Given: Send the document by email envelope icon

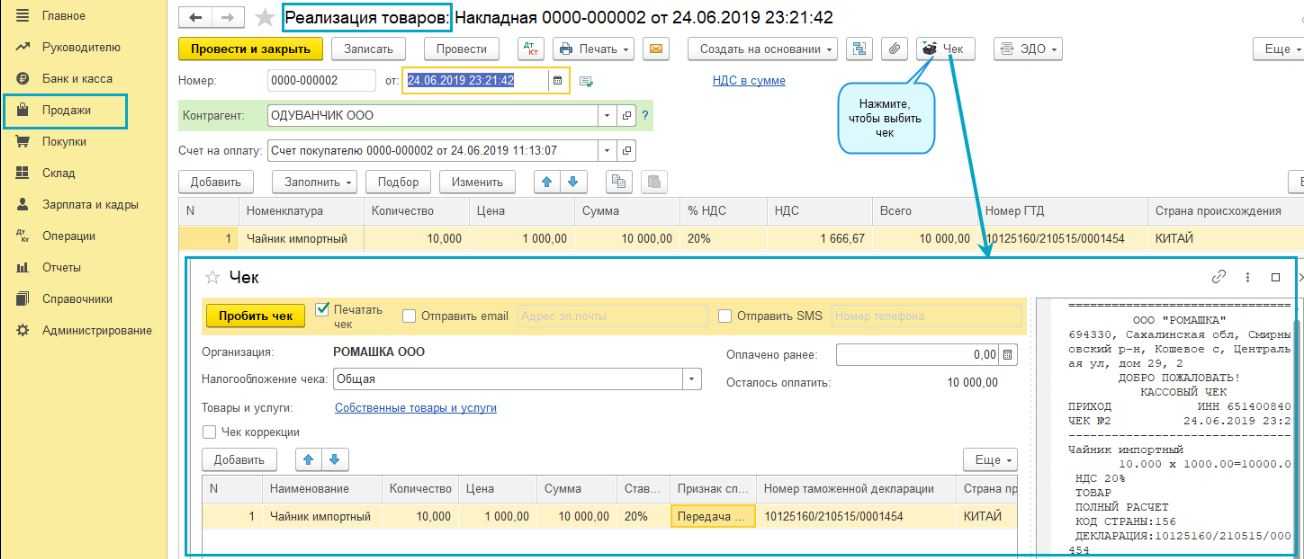Looking at the screenshot, I should tap(656, 49).
